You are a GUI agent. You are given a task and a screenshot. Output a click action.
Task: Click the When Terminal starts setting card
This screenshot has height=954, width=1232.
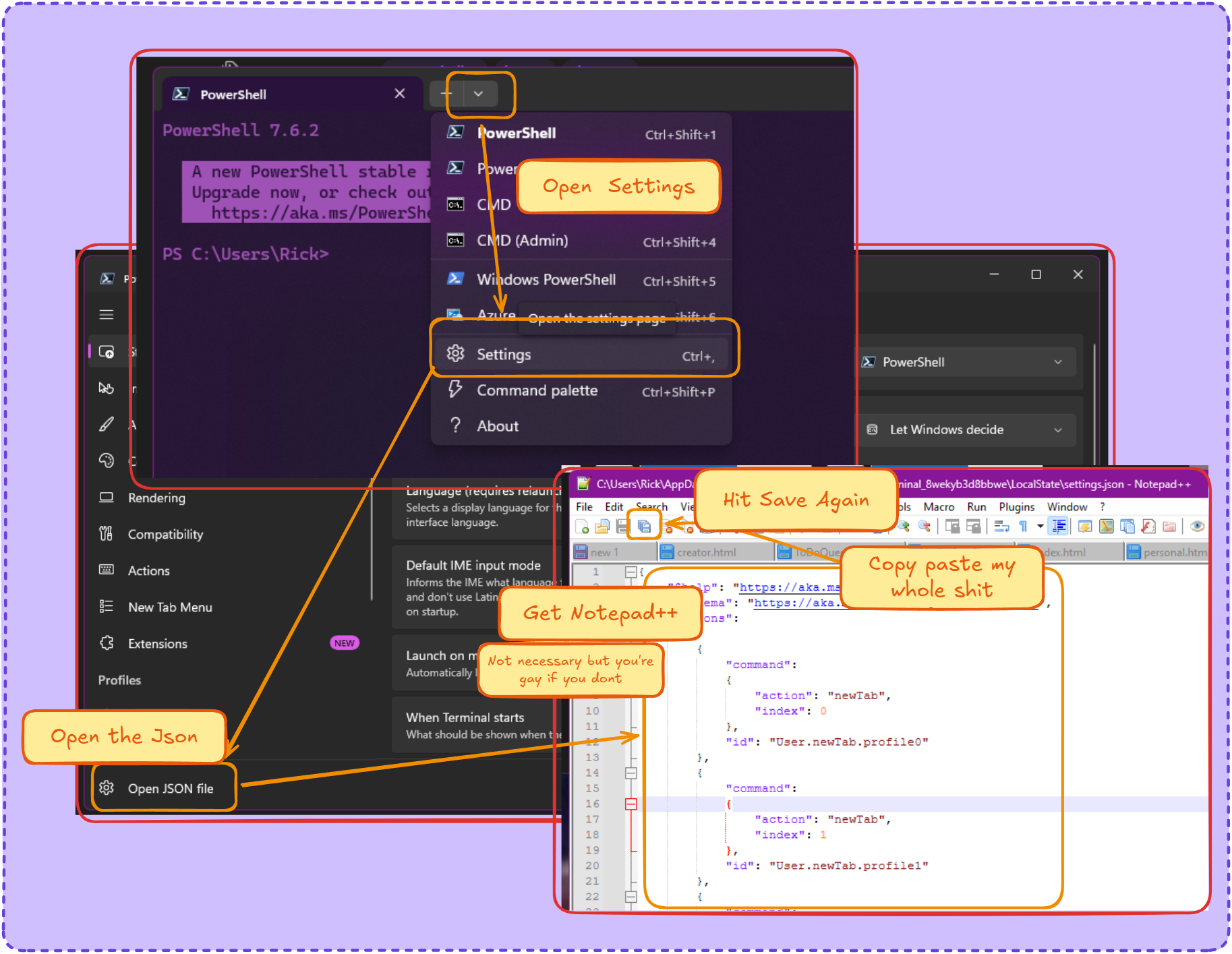(477, 725)
